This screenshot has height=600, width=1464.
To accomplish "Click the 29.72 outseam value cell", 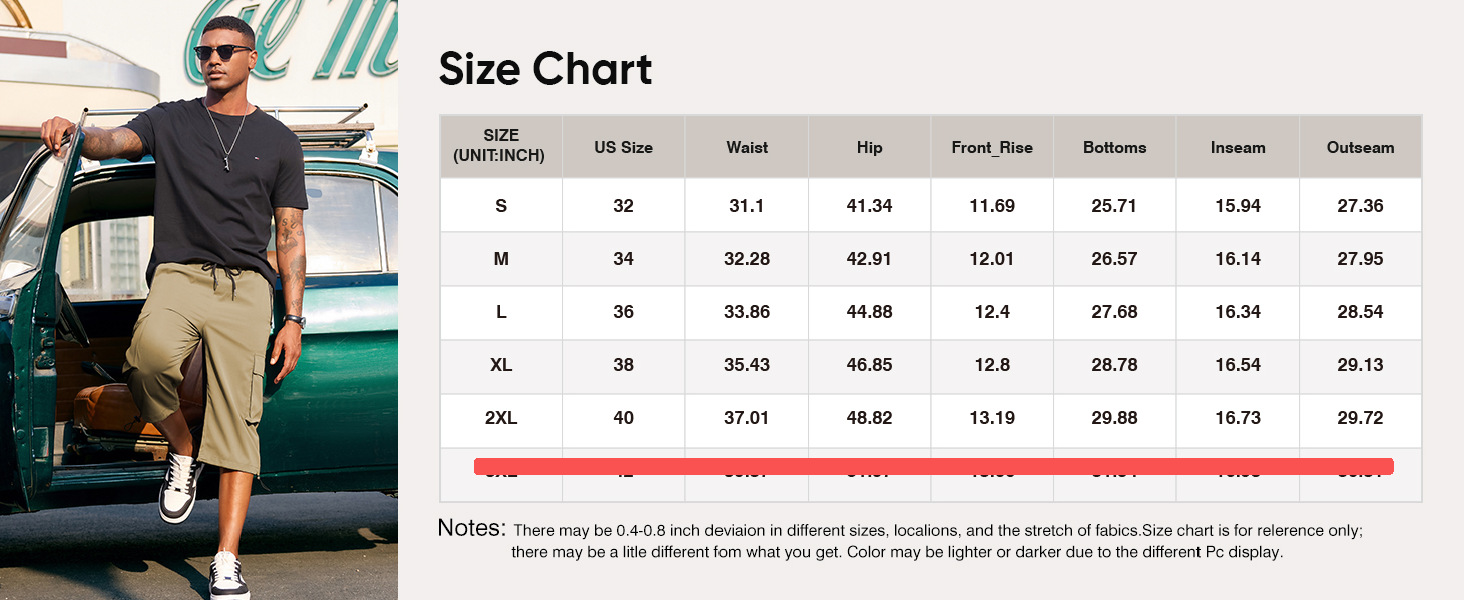I will (1361, 418).
